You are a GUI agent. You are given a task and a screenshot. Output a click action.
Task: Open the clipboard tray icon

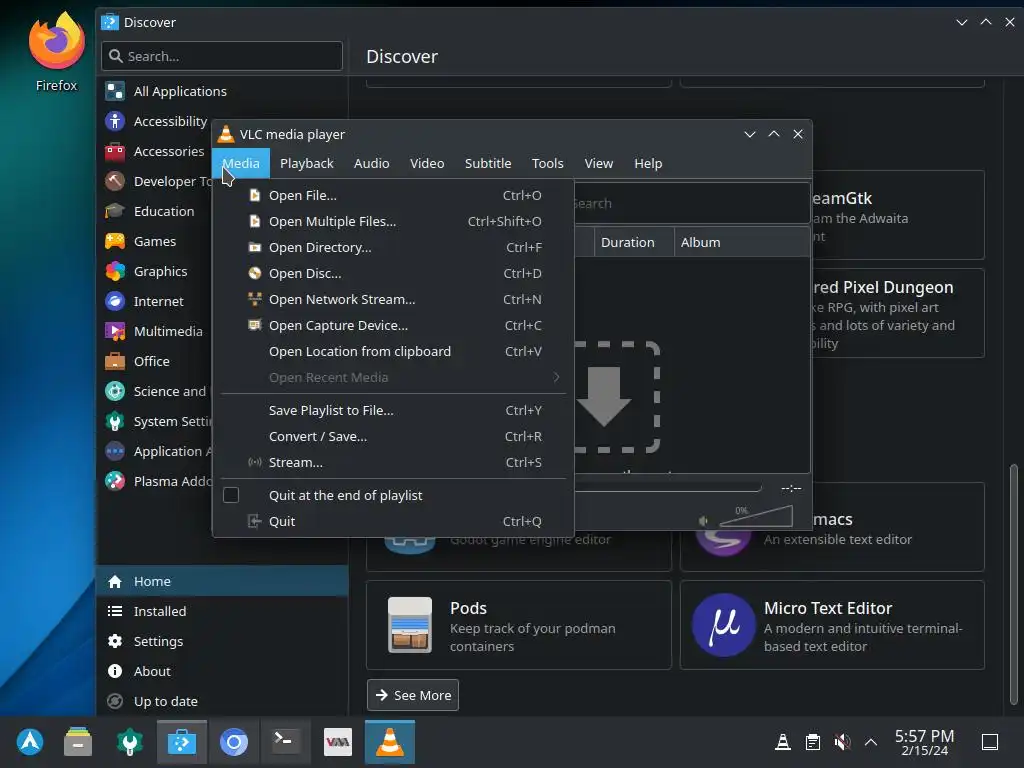pyautogui.click(x=812, y=742)
